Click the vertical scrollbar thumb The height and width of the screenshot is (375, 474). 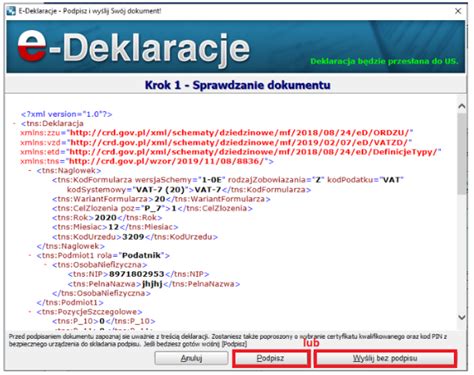462,153
